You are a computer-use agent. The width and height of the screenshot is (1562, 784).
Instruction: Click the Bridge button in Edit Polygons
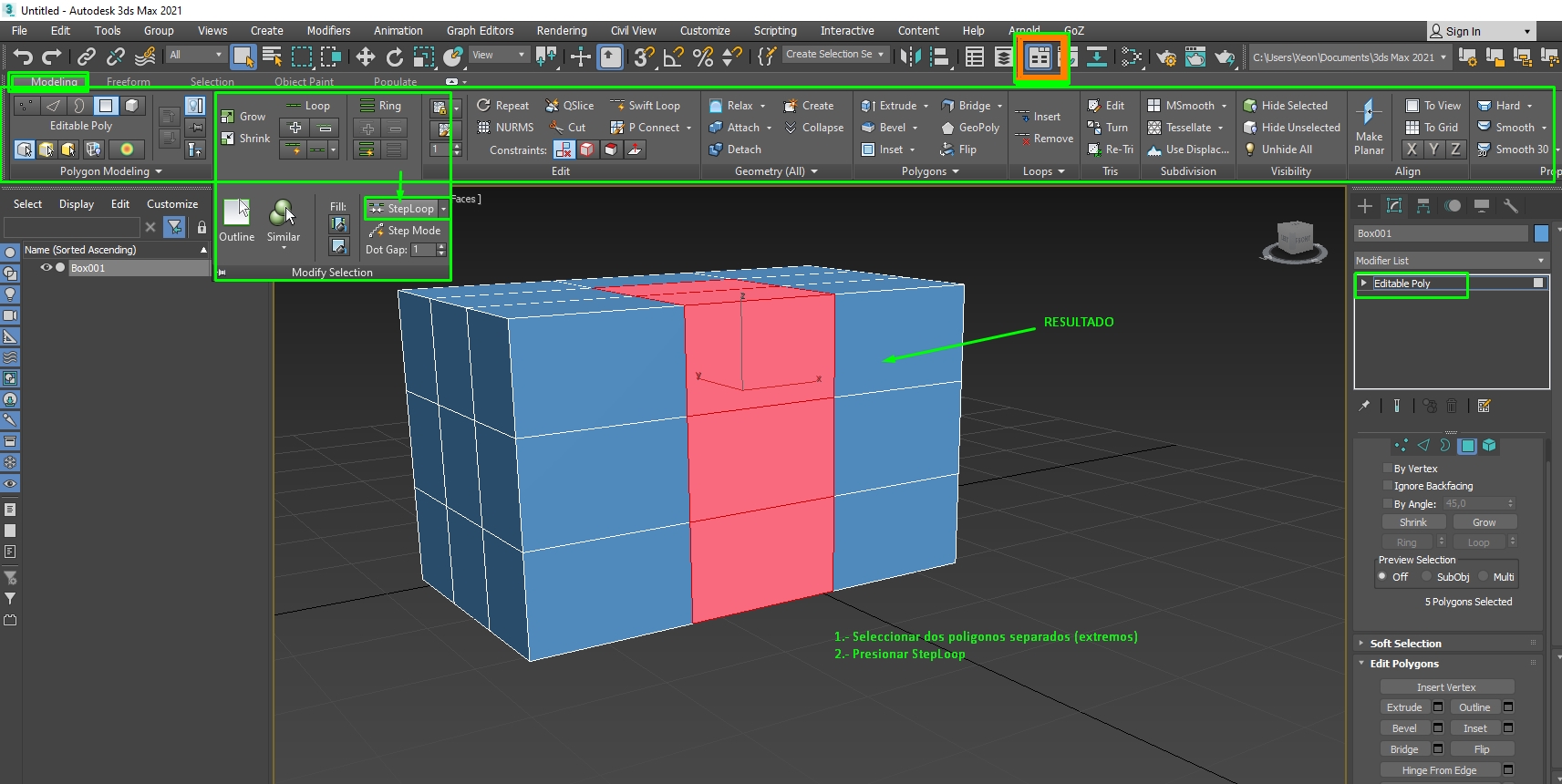pos(1404,749)
